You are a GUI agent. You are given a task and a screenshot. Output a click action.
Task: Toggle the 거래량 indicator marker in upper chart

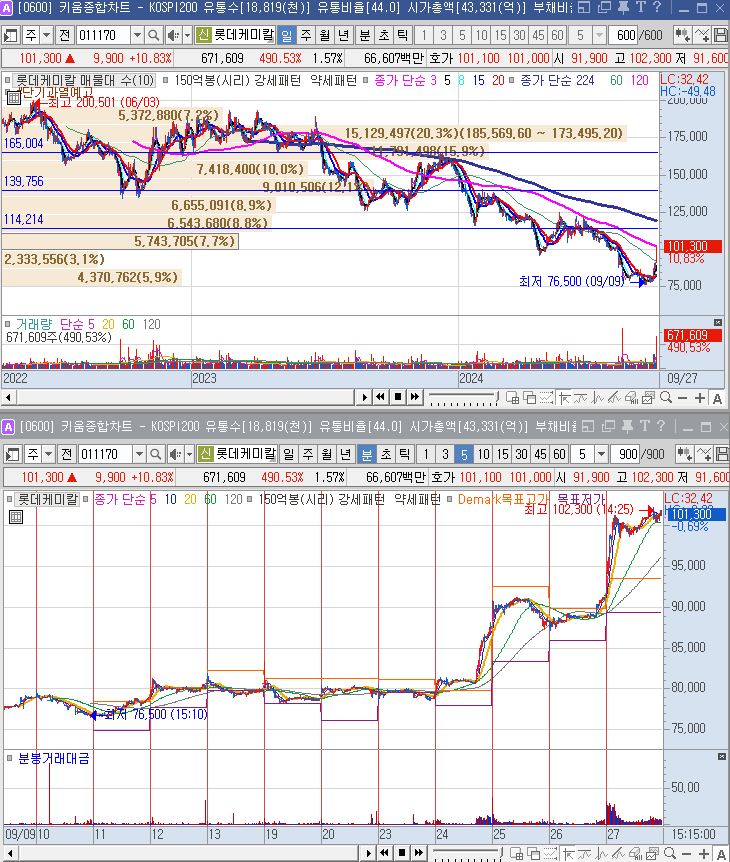pos(8,324)
